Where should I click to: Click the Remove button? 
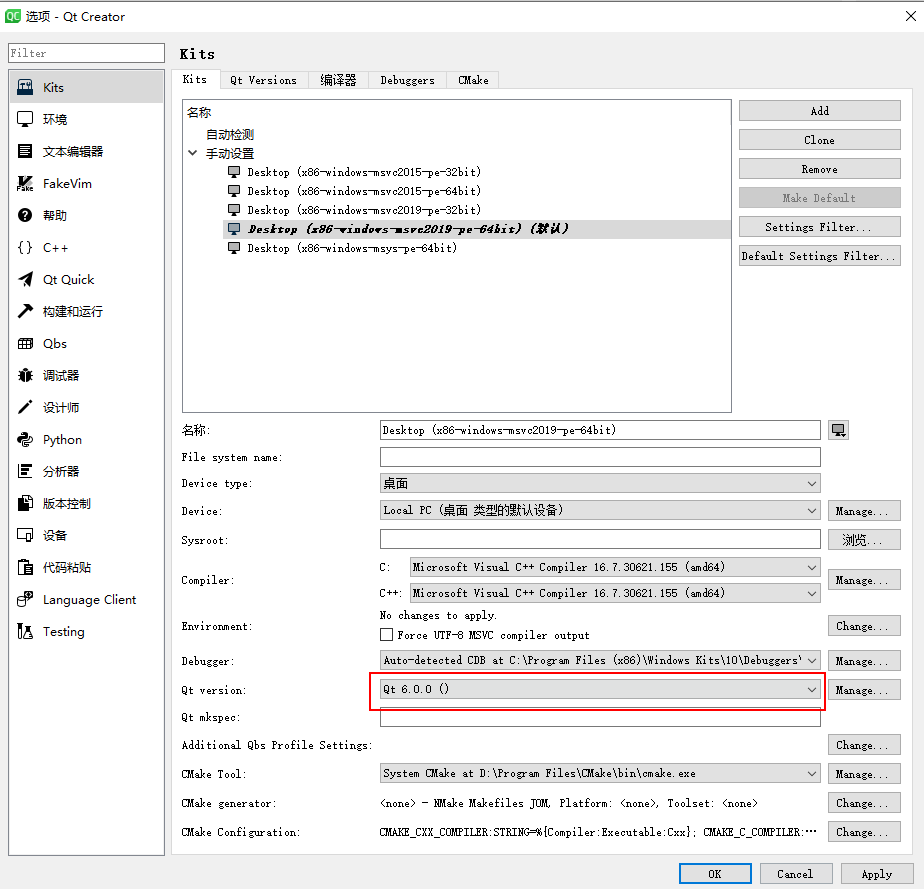[820, 169]
